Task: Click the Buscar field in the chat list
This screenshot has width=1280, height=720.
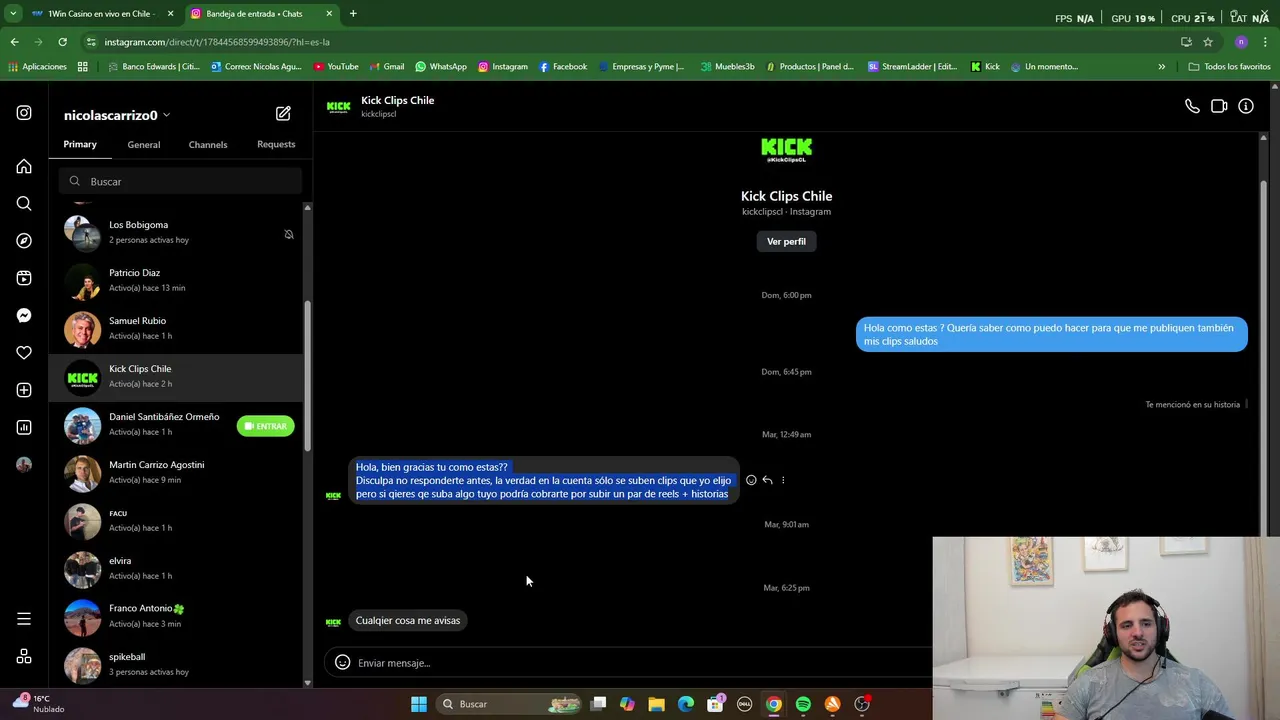Action: (180, 181)
